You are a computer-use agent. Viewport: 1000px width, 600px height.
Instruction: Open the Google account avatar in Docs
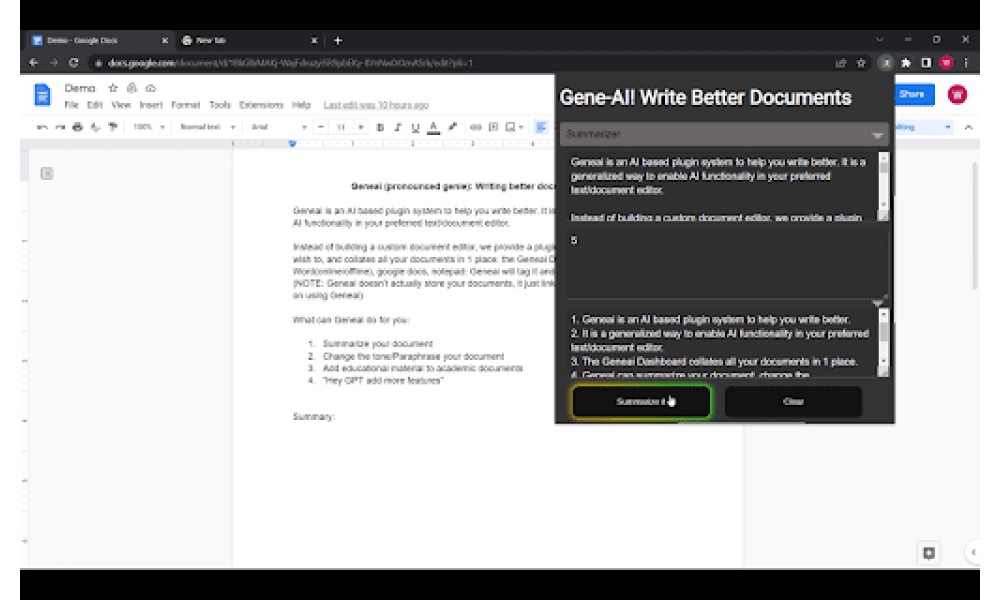coord(957,94)
